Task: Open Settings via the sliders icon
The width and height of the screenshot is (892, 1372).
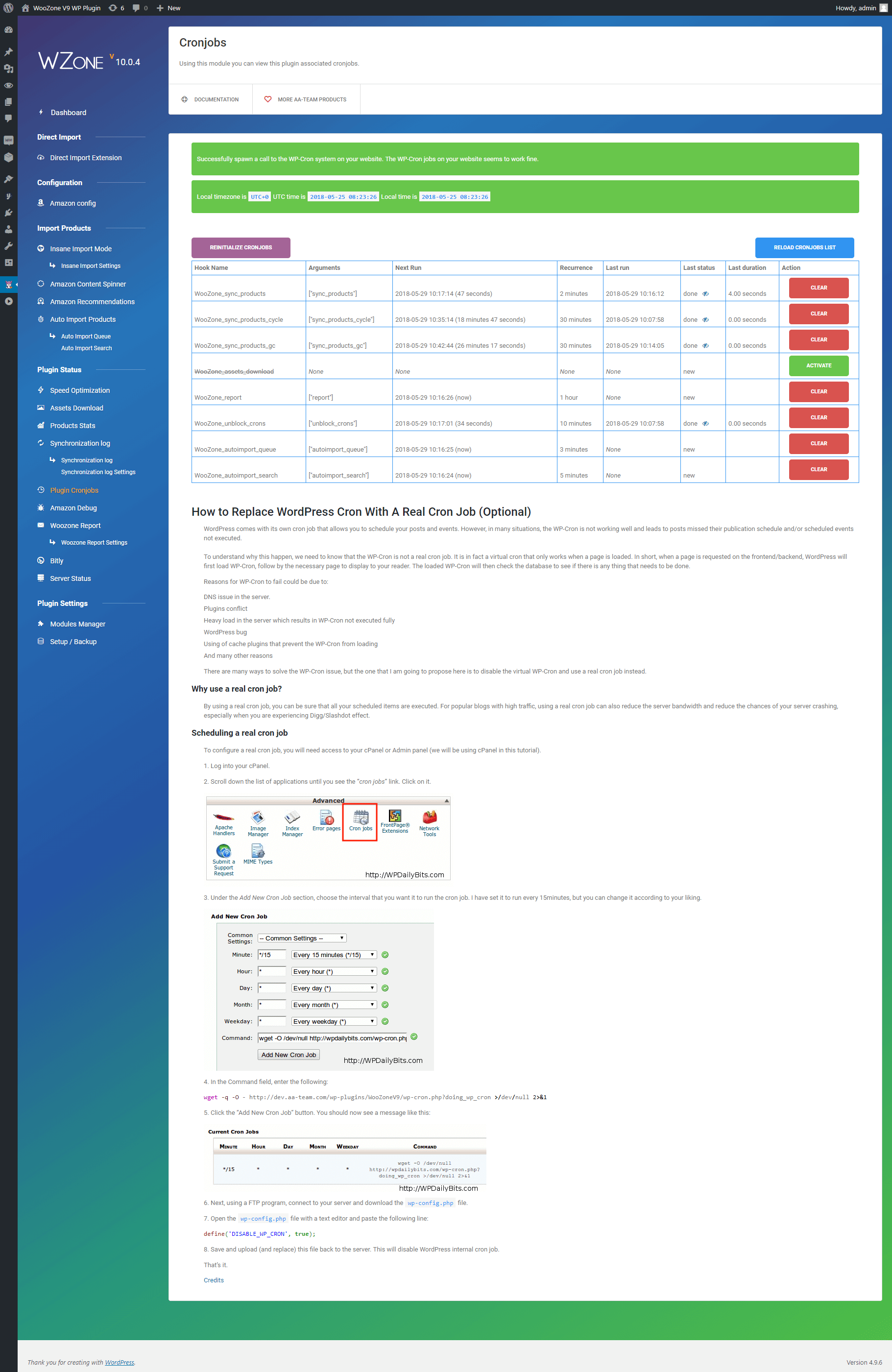Action: [x=9, y=262]
